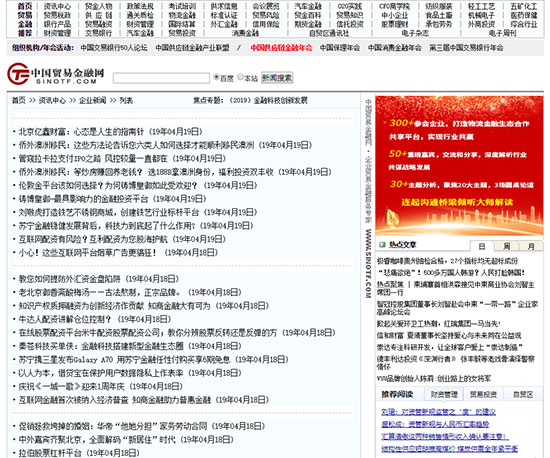Open article 老北京御香斋酸梅汤
This screenshot has height=458, width=550.
[100, 292]
